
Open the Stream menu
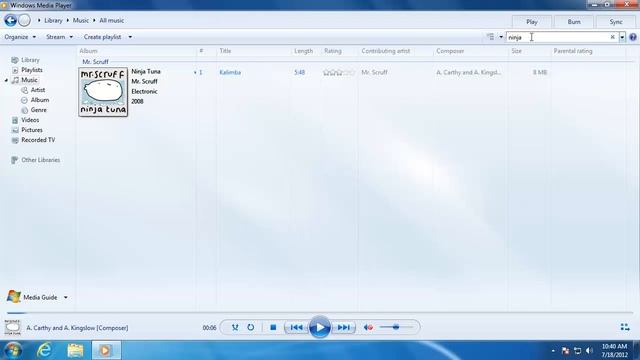tap(59, 37)
